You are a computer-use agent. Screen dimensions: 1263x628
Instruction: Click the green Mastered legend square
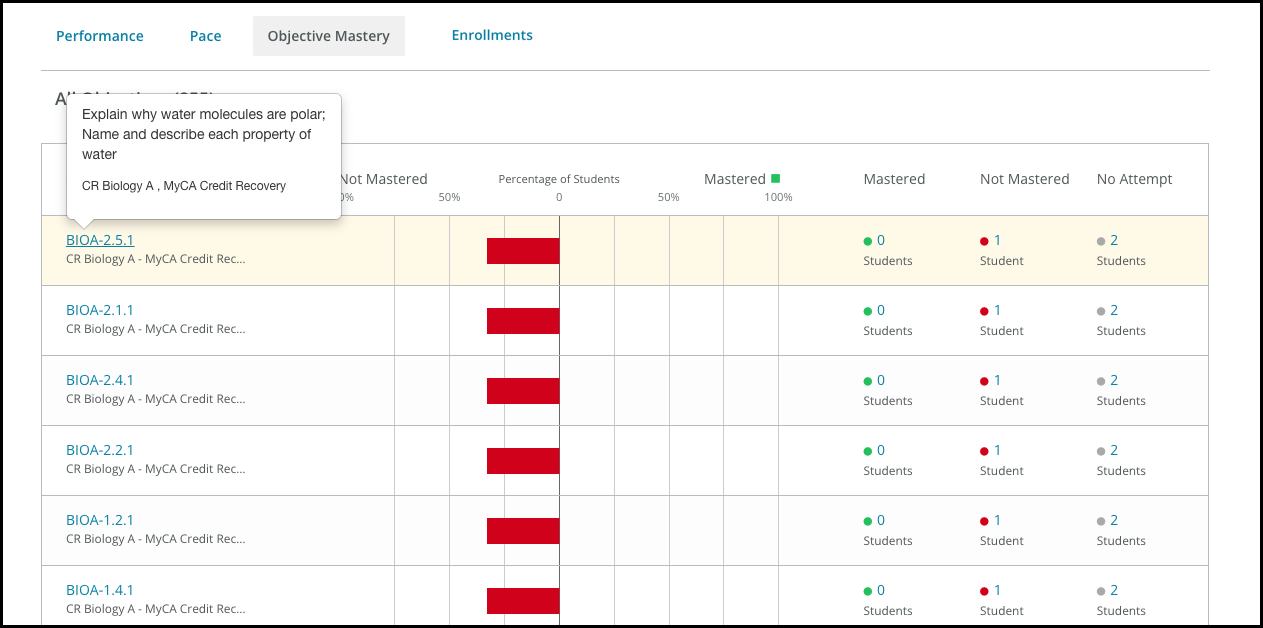tap(775, 179)
